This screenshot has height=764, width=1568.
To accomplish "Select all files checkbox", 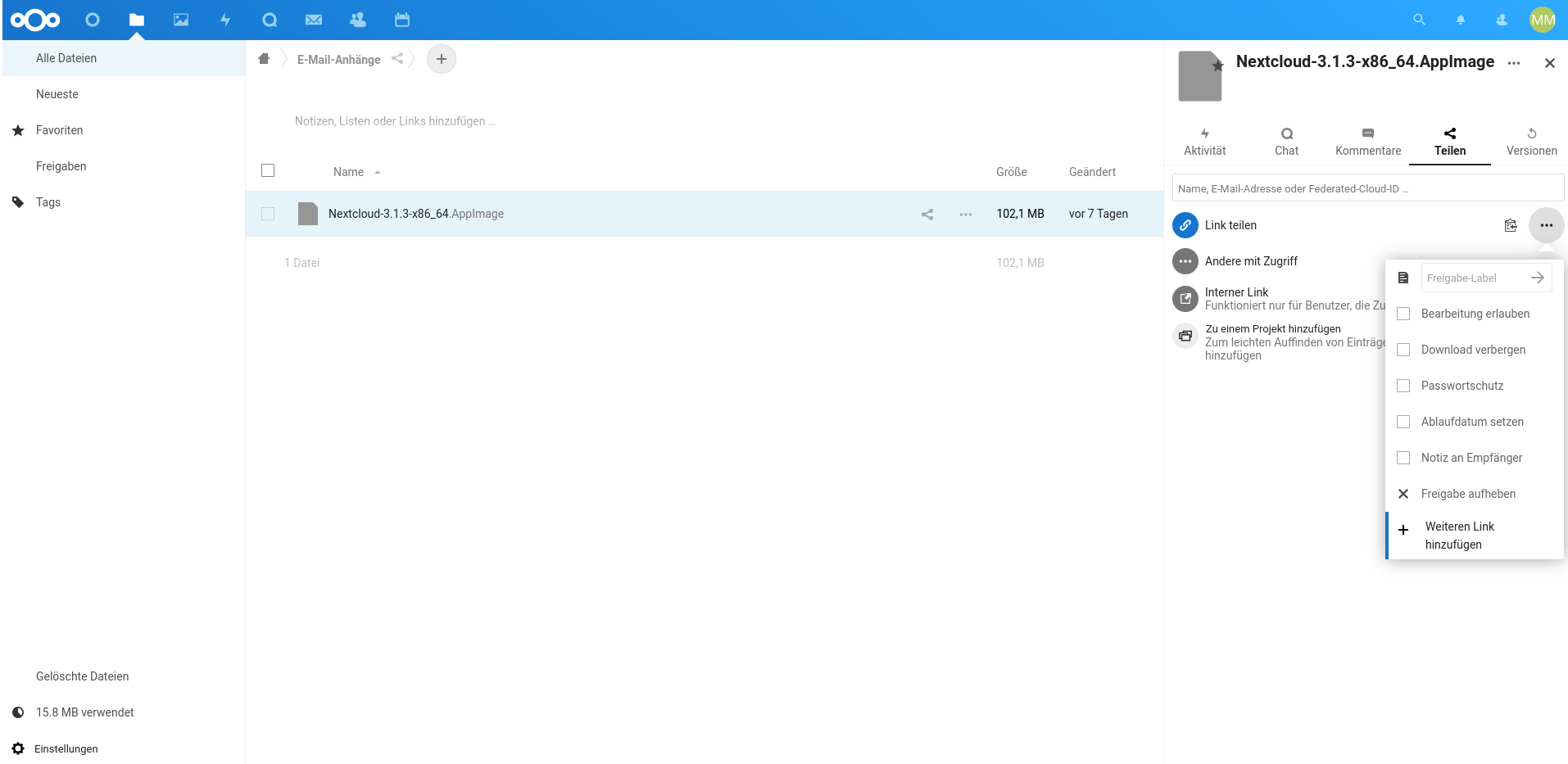I will (x=268, y=170).
